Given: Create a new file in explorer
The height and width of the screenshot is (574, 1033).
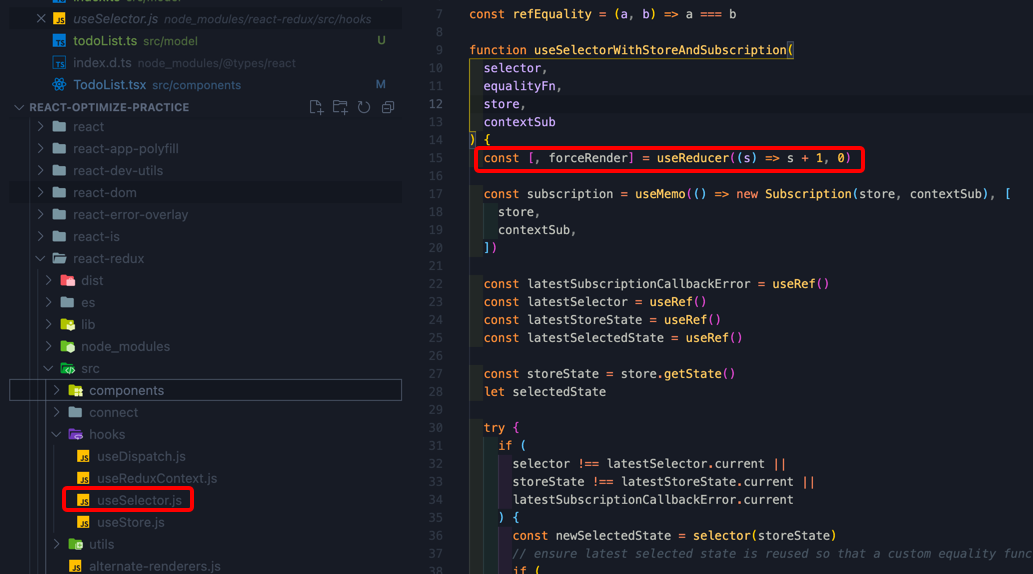Looking at the screenshot, I should (x=316, y=107).
